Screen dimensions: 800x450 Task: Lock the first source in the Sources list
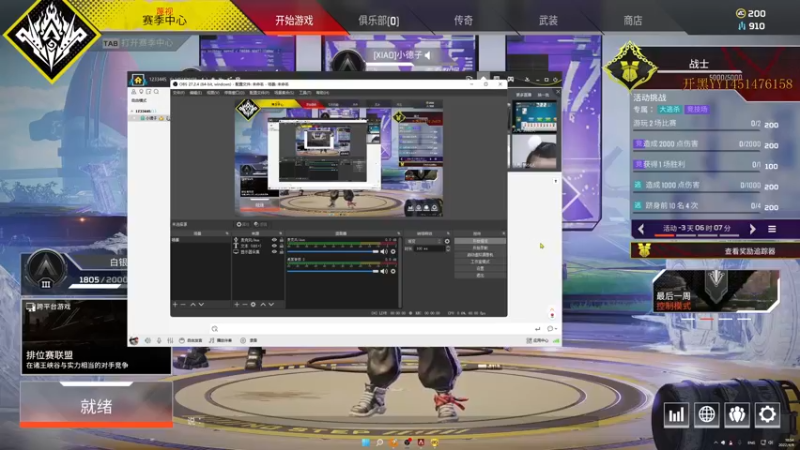pyautogui.click(x=282, y=240)
